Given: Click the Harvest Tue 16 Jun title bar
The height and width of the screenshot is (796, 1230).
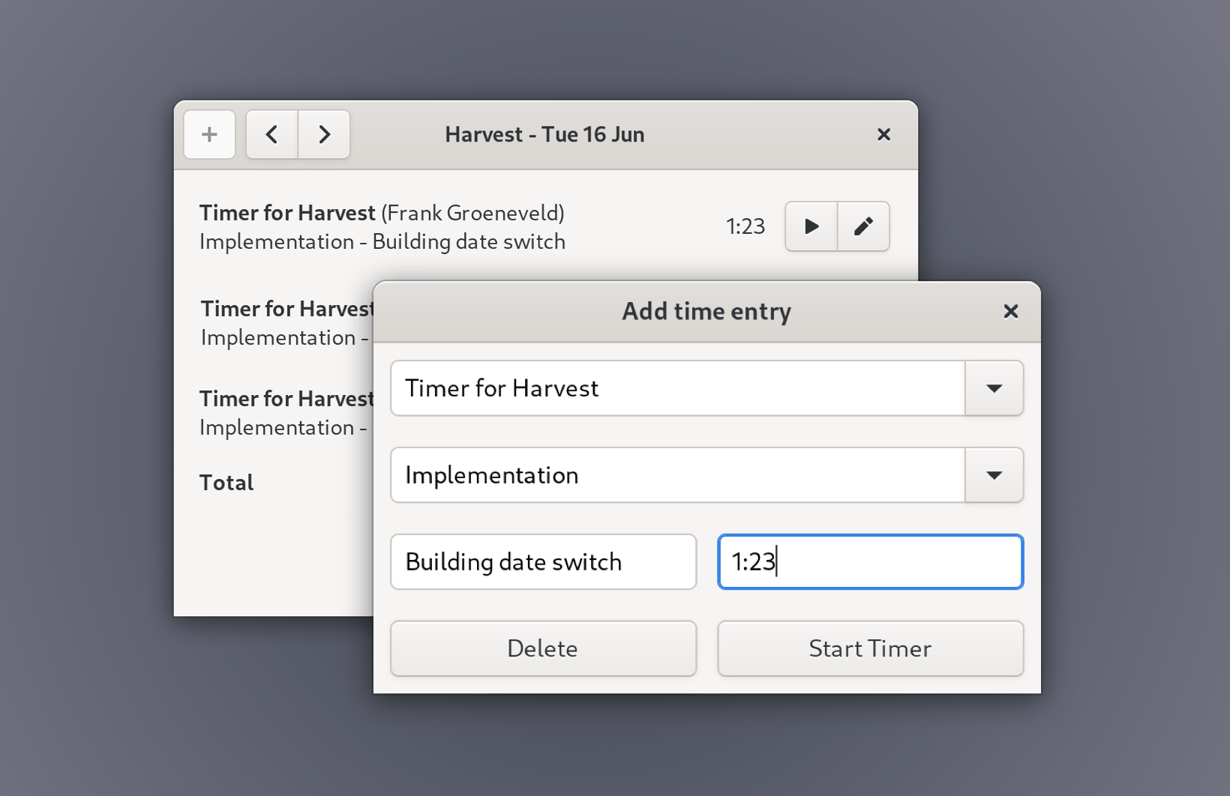Looking at the screenshot, I should pyautogui.click(x=545, y=134).
